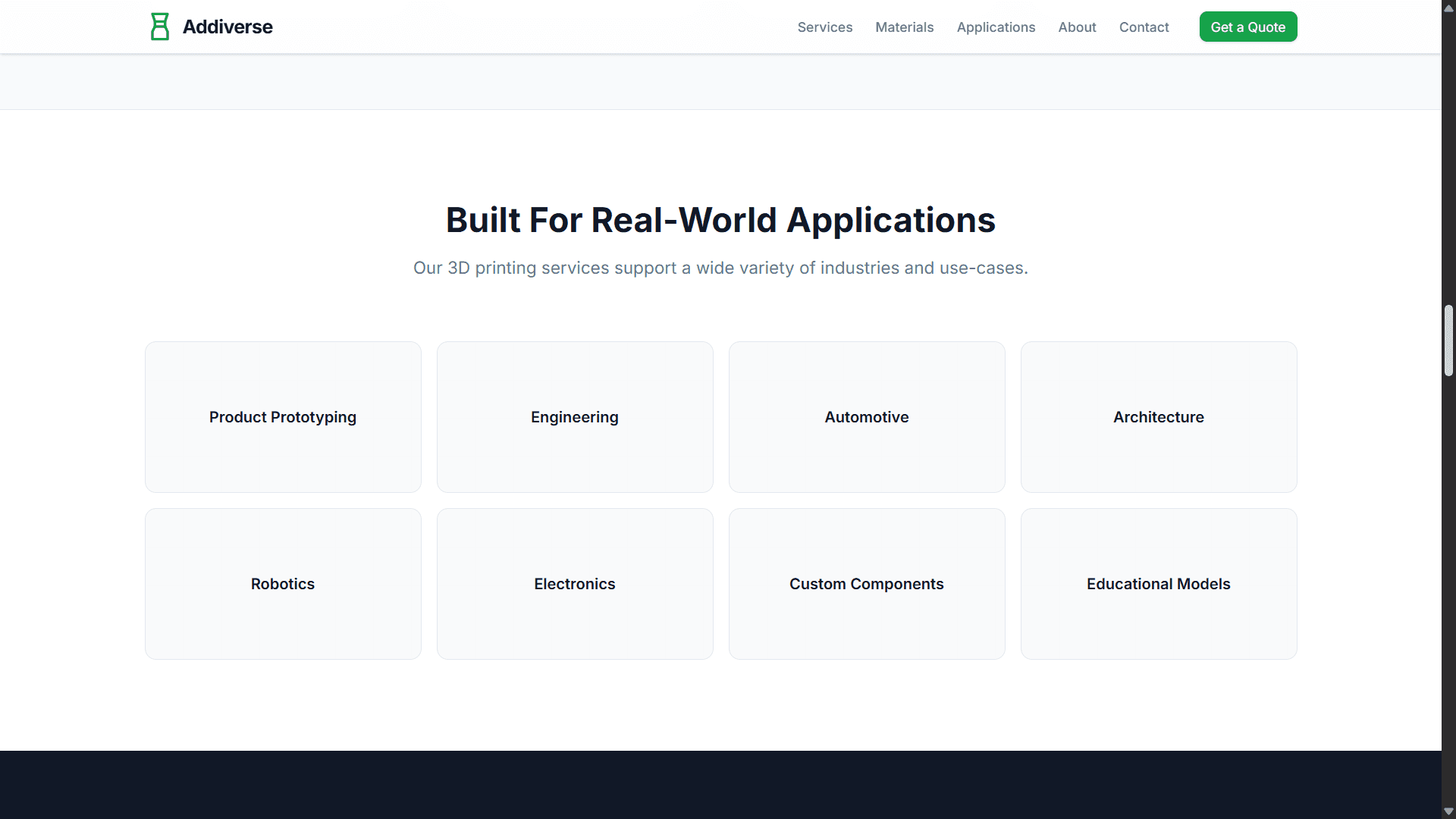Select the Educational Models card

(1159, 584)
